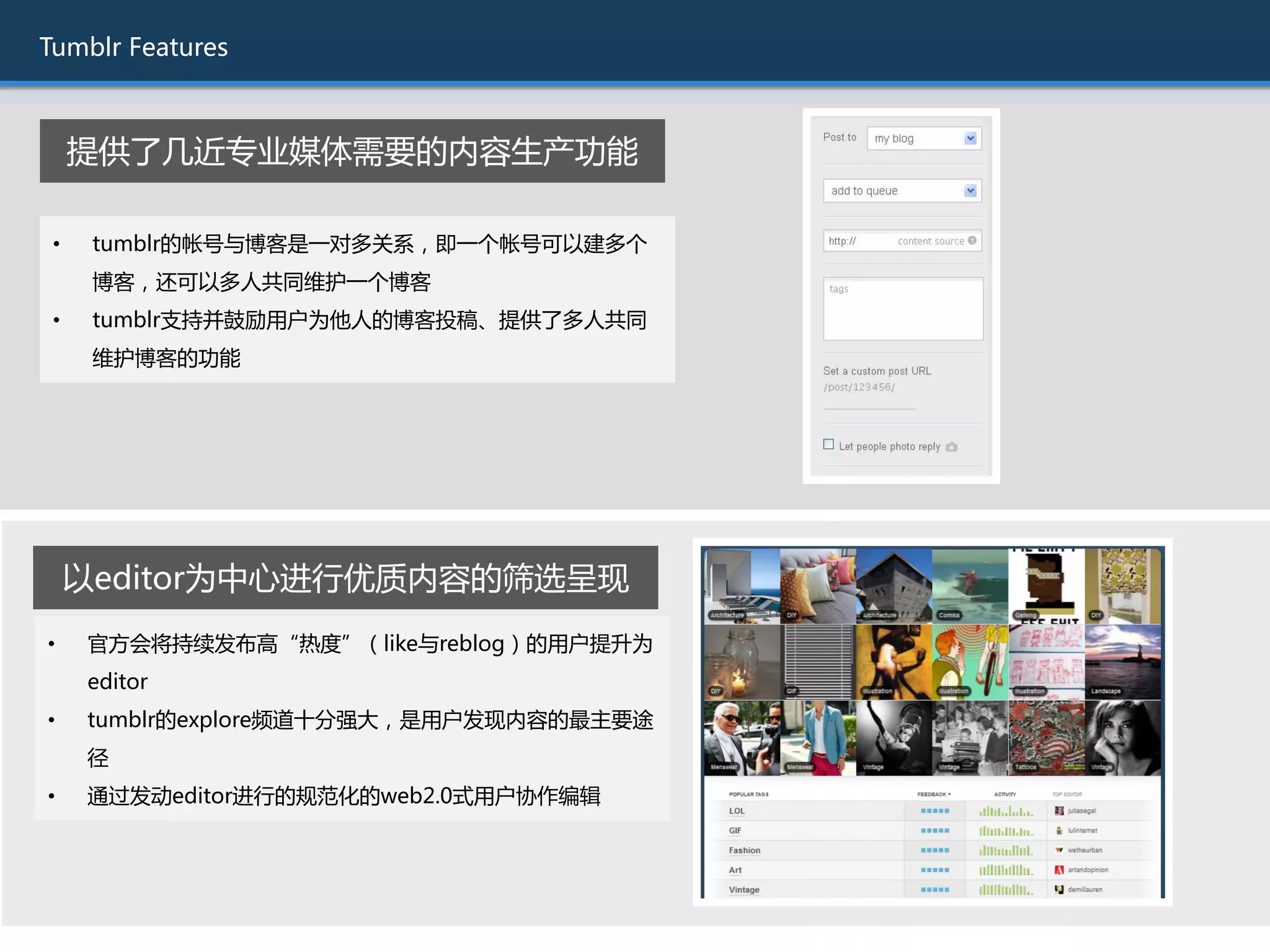Open the 'add to queue' dropdown

pyautogui.click(x=902, y=190)
